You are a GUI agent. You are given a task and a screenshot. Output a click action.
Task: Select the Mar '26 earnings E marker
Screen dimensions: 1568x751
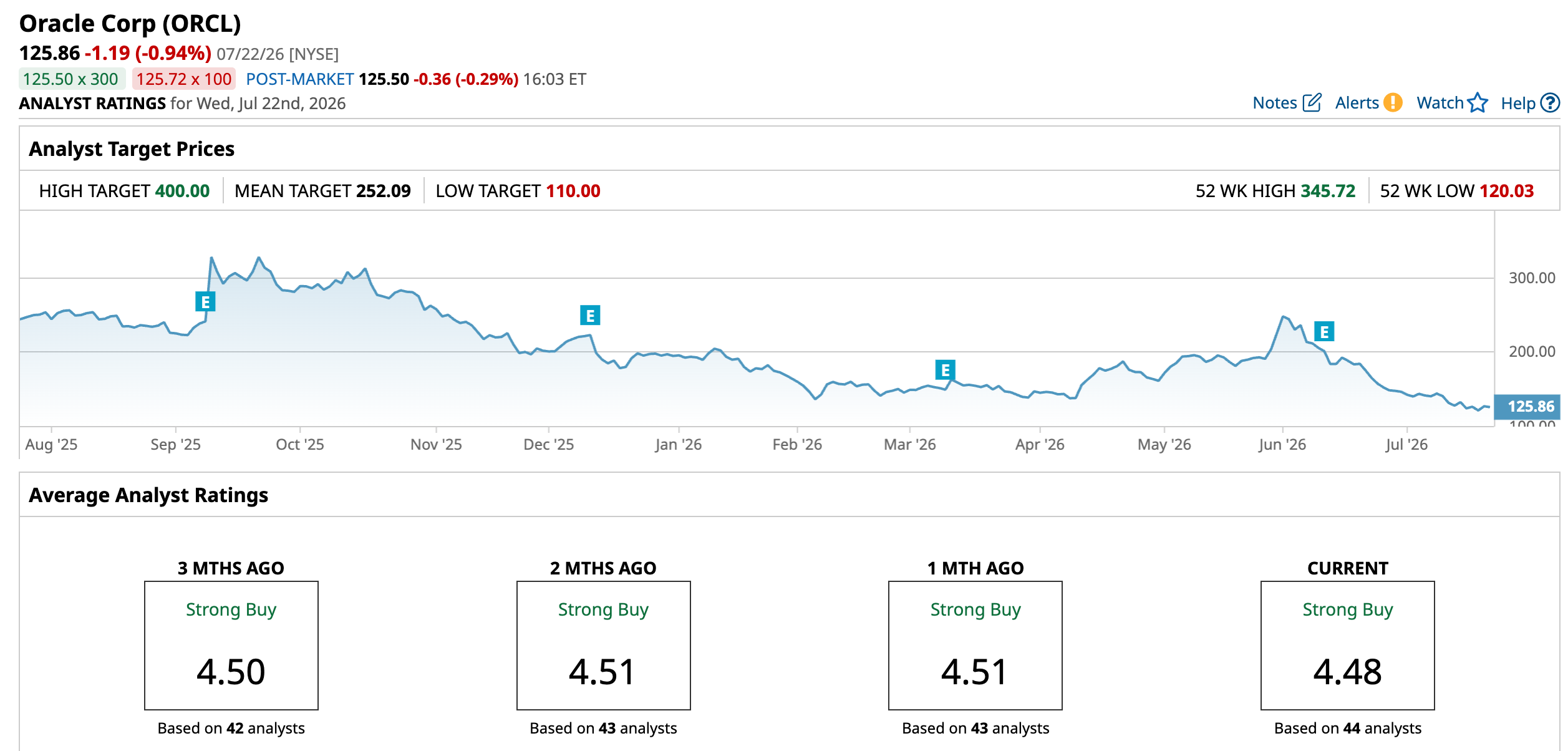pos(945,370)
